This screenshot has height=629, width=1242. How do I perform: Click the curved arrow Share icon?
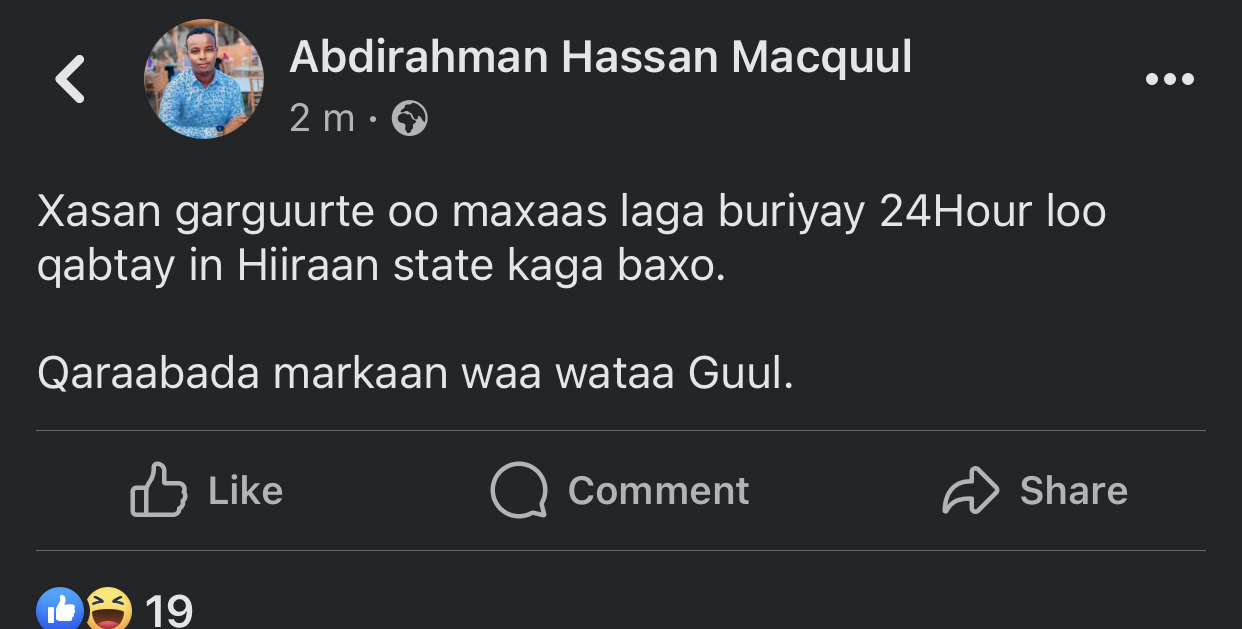pos(971,490)
